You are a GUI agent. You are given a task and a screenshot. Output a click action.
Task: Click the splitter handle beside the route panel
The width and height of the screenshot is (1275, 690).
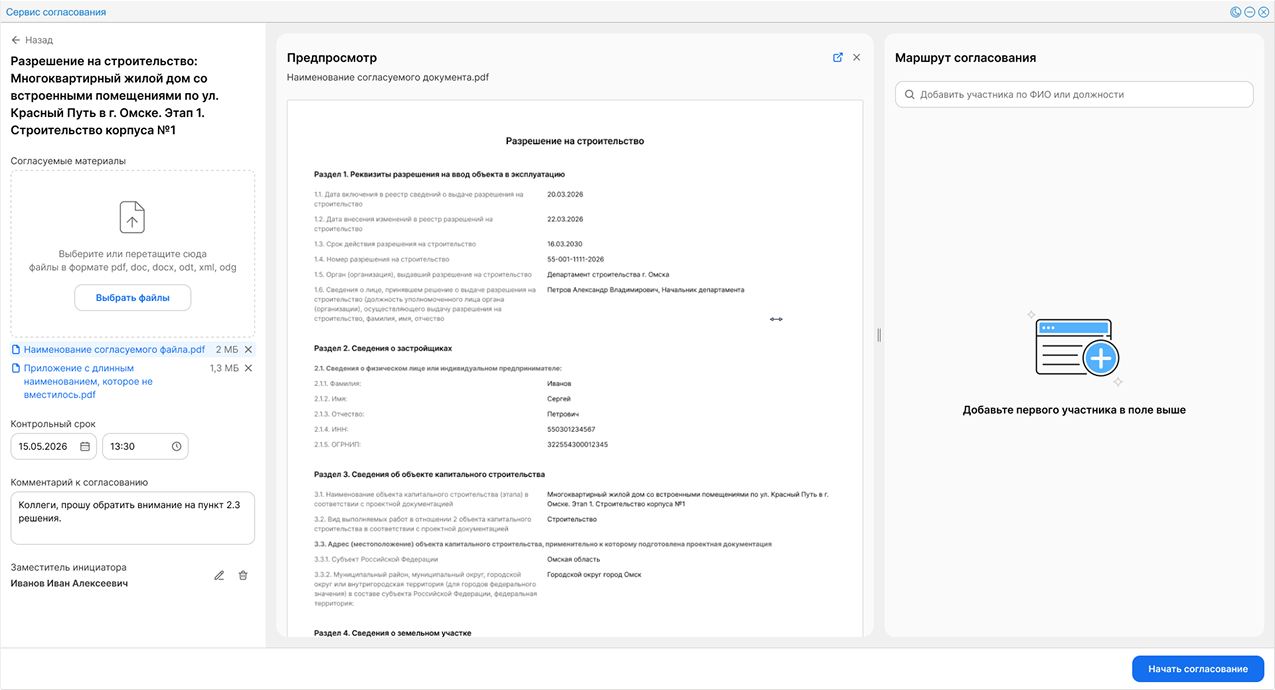click(x=879, y=335)
